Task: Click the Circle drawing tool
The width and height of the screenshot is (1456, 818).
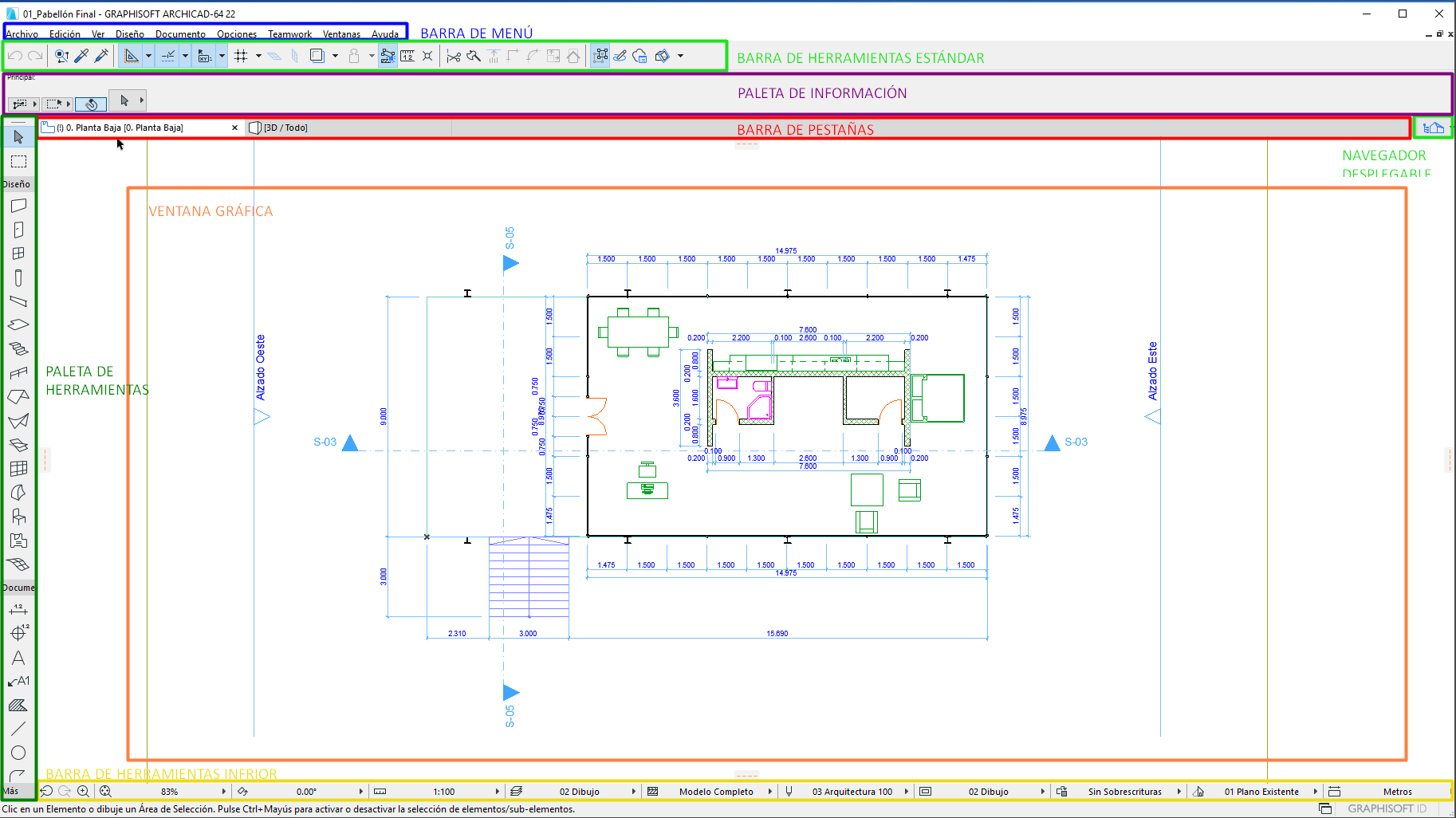Action: pos(18,753)
